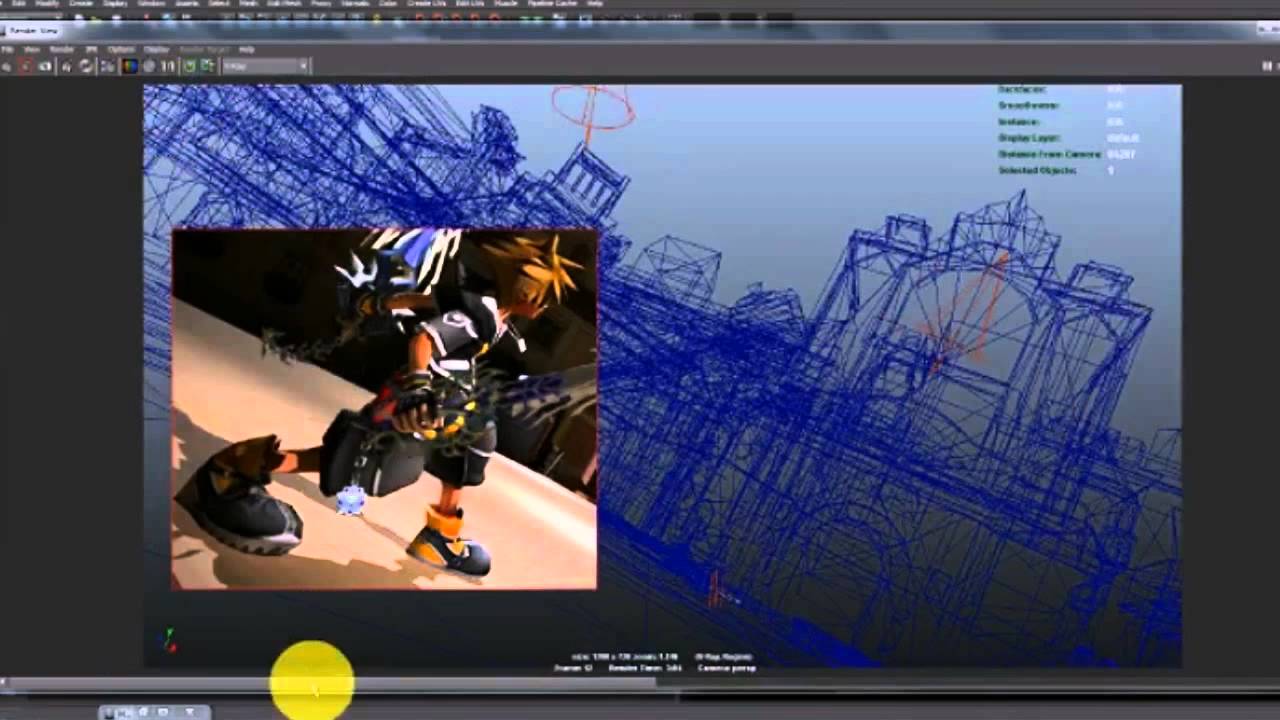
Task: Open the Pipeline Cache menu
Action: (x=552, y=4)
